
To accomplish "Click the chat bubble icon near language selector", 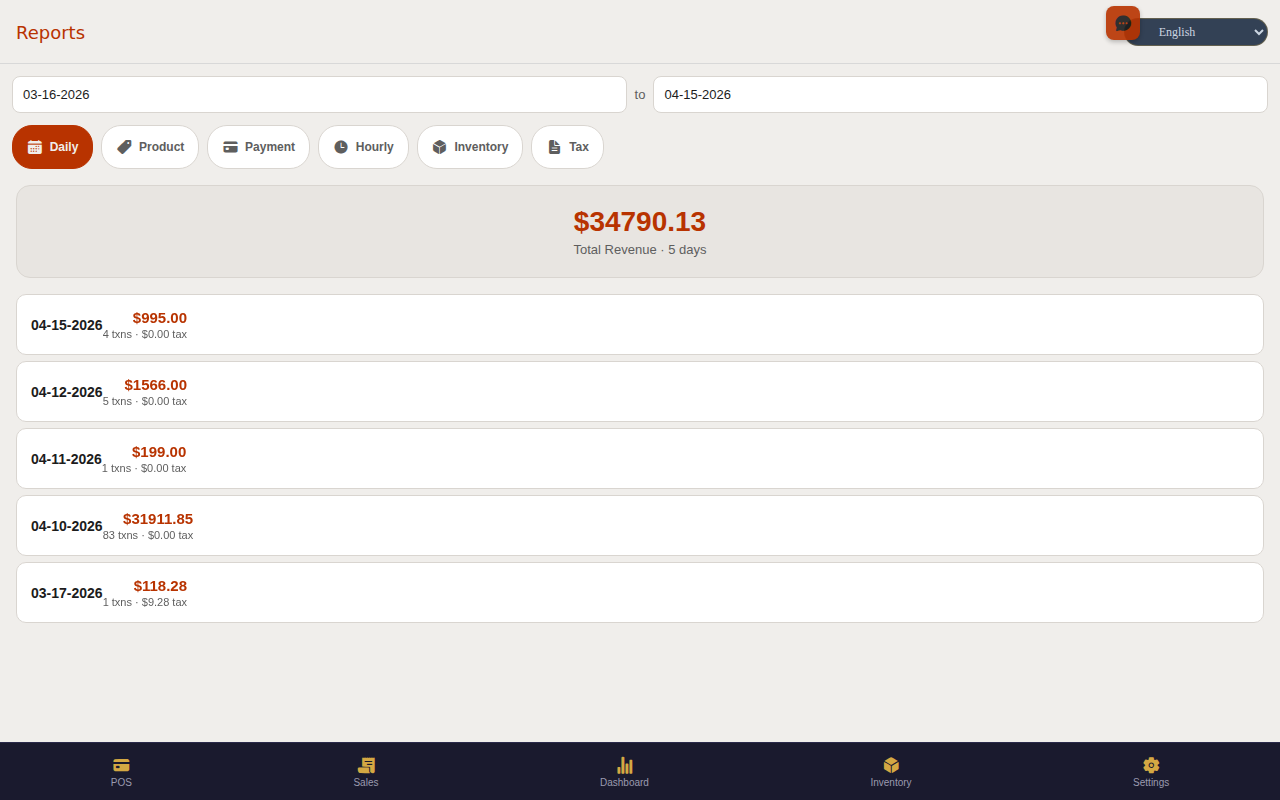I will 1122,22.
